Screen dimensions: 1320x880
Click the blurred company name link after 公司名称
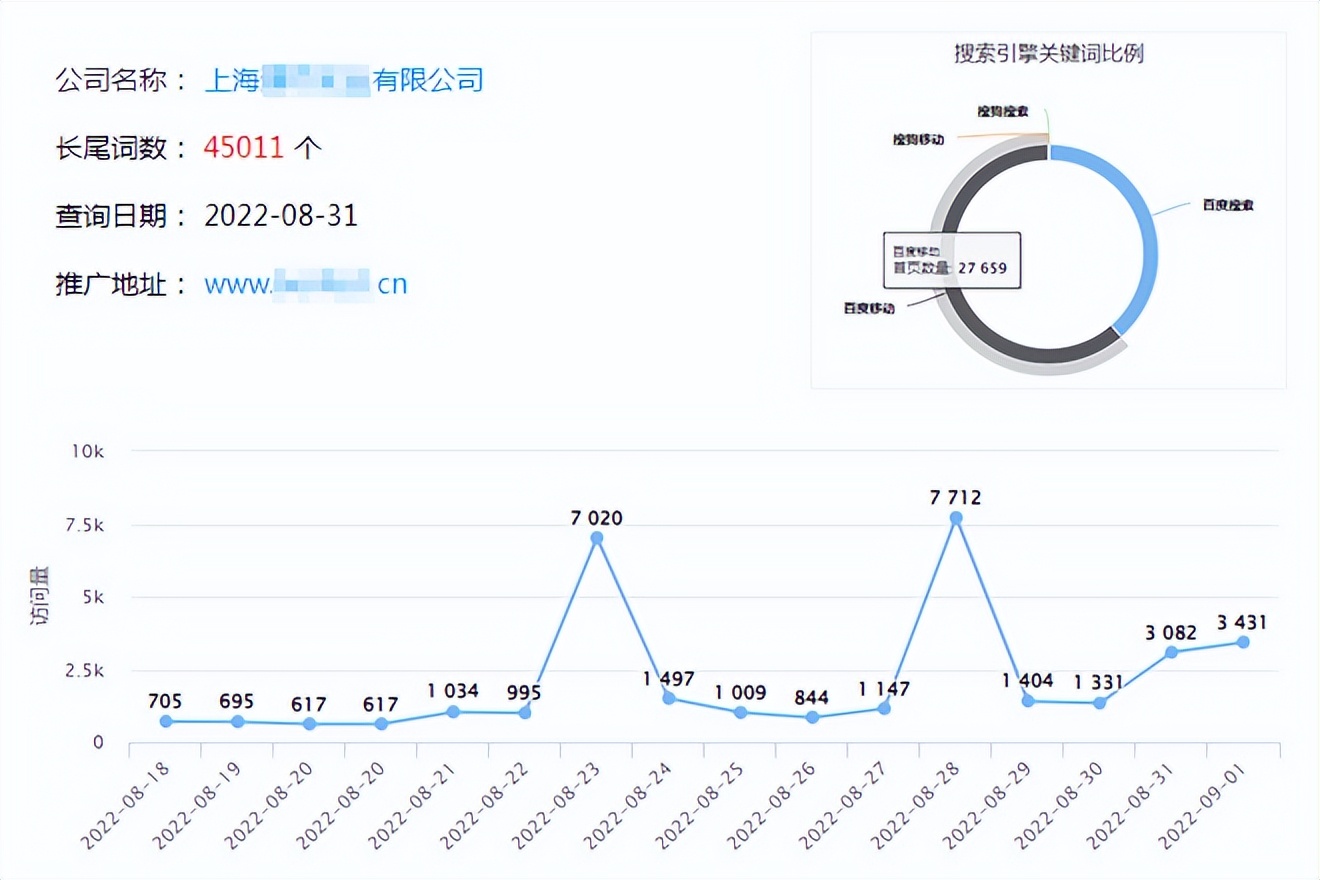(x=345, y=80)
